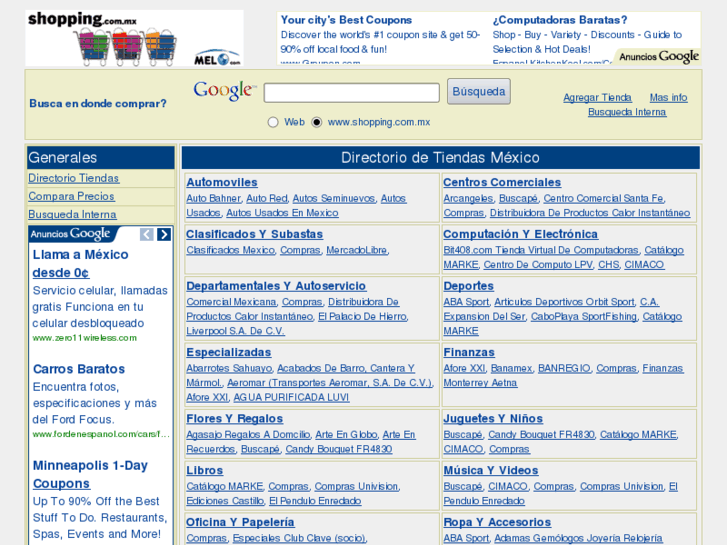Open the Departamentales Y Autoservicio heading
Screen dimensions: 727x545
click(x=276, y=286)
